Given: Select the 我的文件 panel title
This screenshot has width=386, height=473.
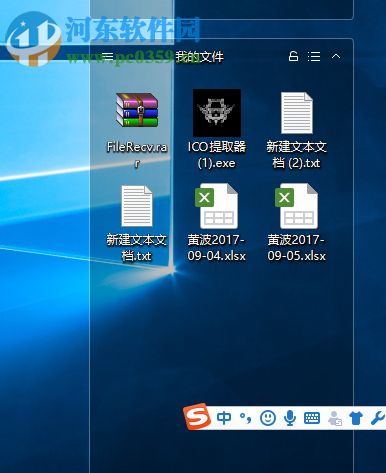Looking at the screenshot, I should (199, 57).
